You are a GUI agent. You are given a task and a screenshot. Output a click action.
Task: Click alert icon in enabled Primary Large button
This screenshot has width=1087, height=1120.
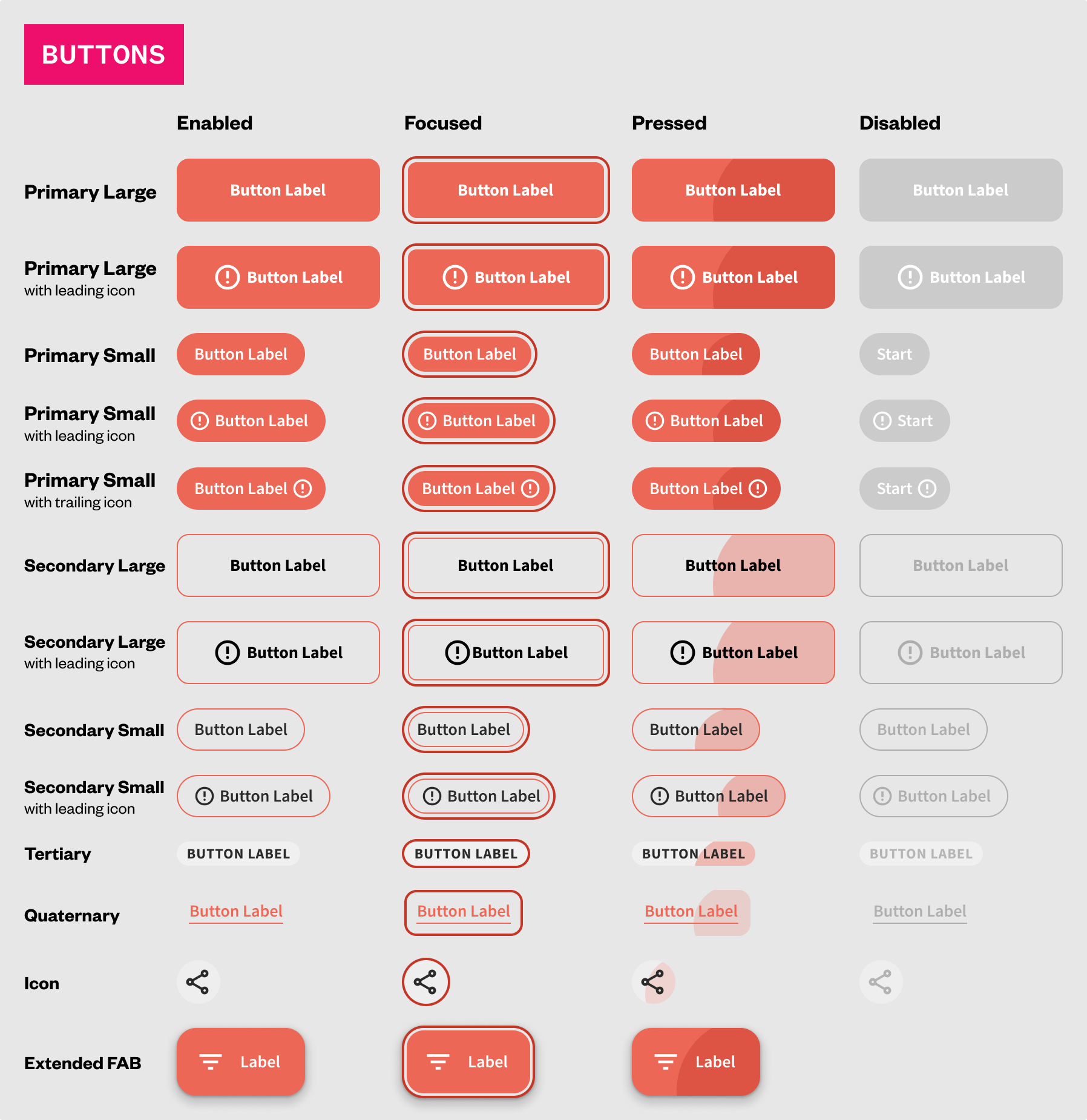228,277
